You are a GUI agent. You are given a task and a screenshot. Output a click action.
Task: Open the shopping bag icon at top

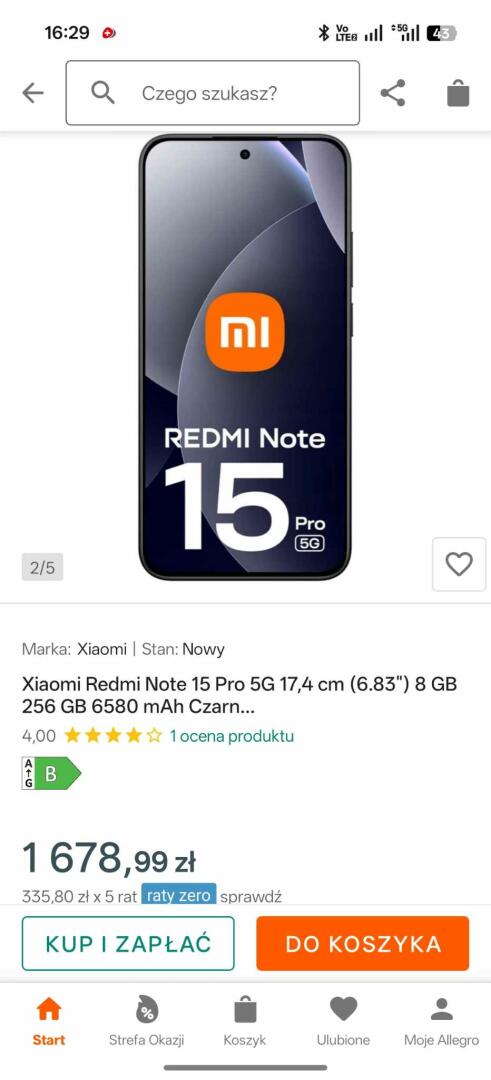458,93
